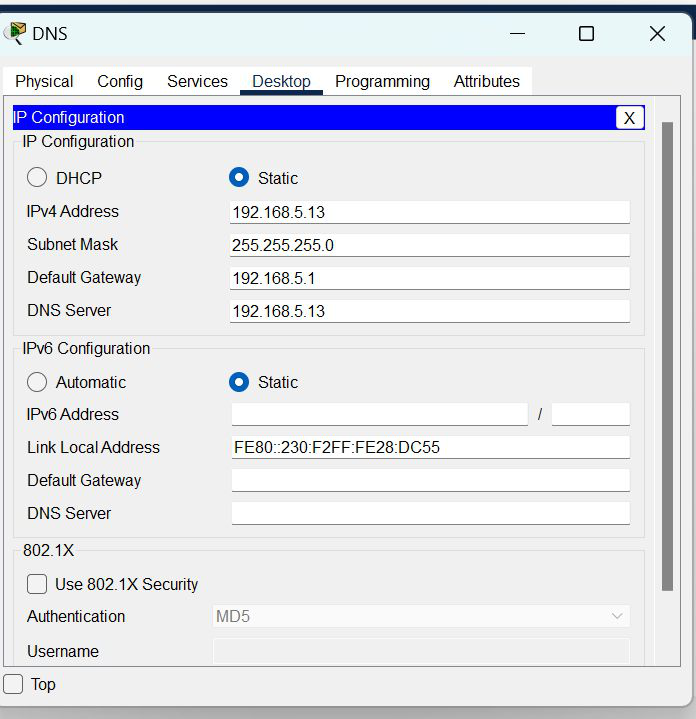This screenshot has height=719, width=696.
Task: Select the IPv6 Static radio button
Action: [x=239, y=382]
